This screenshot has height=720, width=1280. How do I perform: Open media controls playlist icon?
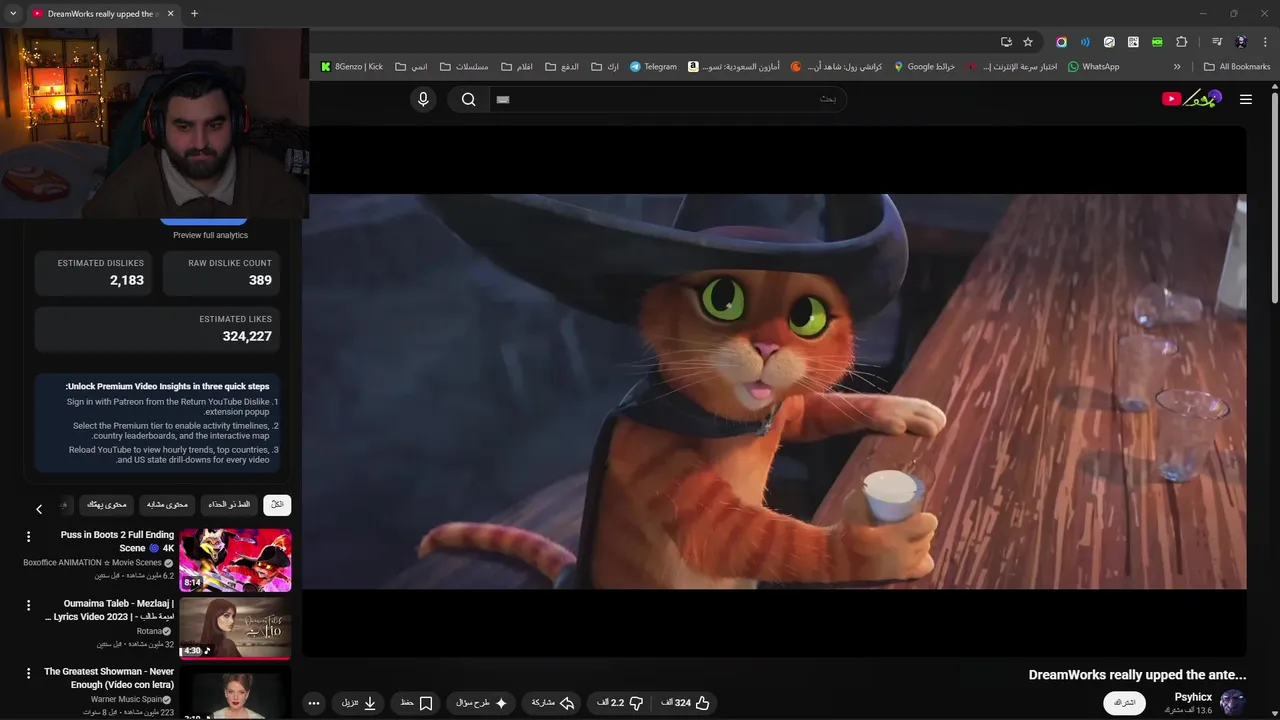(x=1217, y=42)
